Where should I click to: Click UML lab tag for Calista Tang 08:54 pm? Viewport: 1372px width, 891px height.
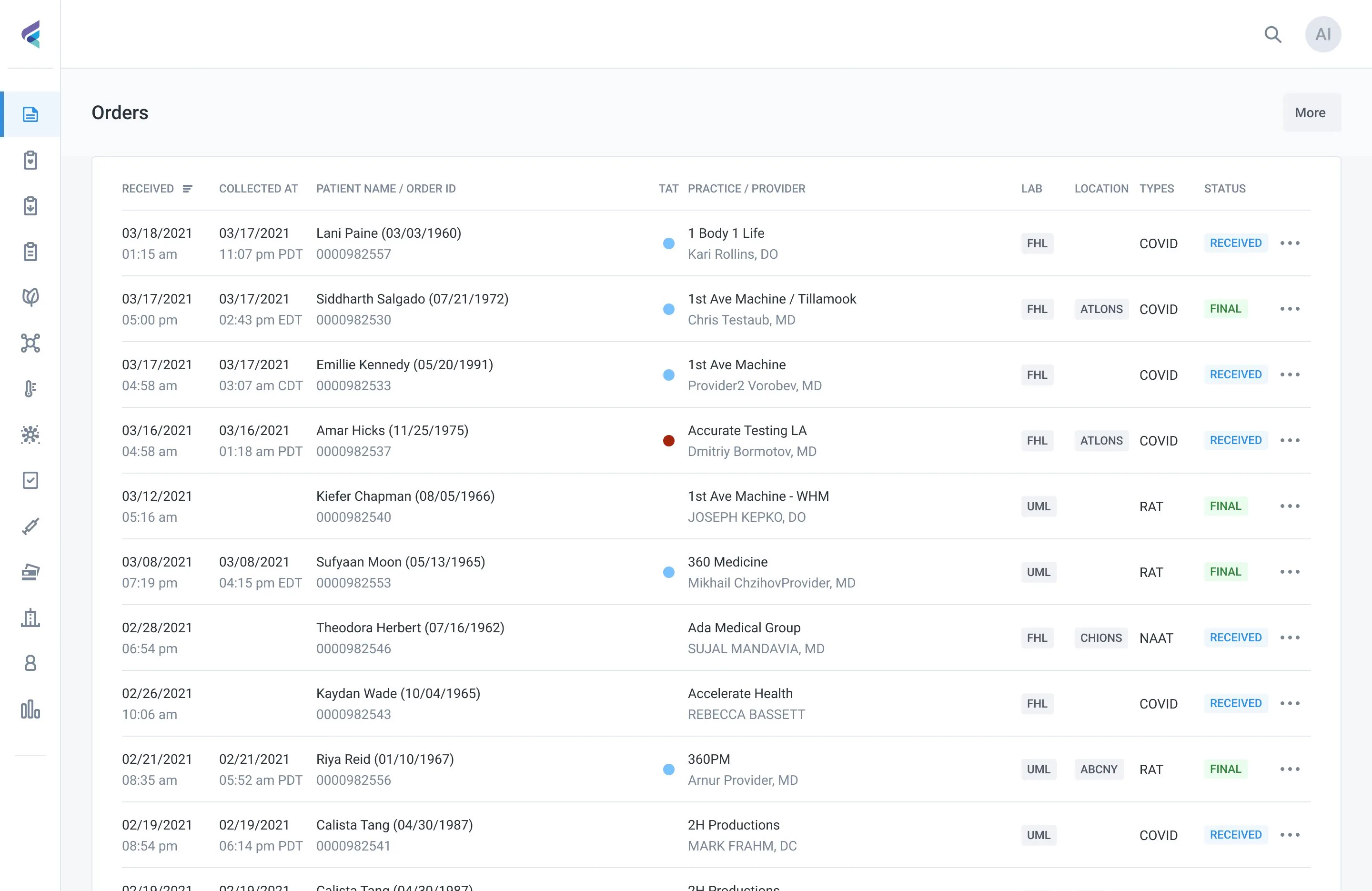(x=1038, y=835)
